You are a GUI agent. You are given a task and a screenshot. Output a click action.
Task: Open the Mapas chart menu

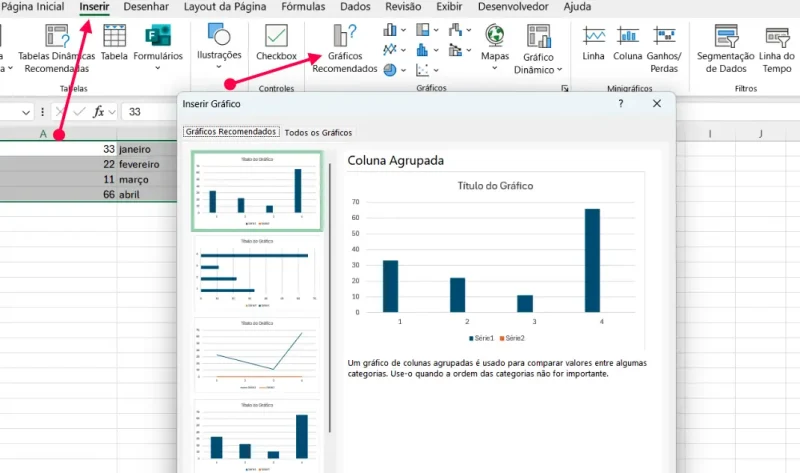click(x=494, y=47)
